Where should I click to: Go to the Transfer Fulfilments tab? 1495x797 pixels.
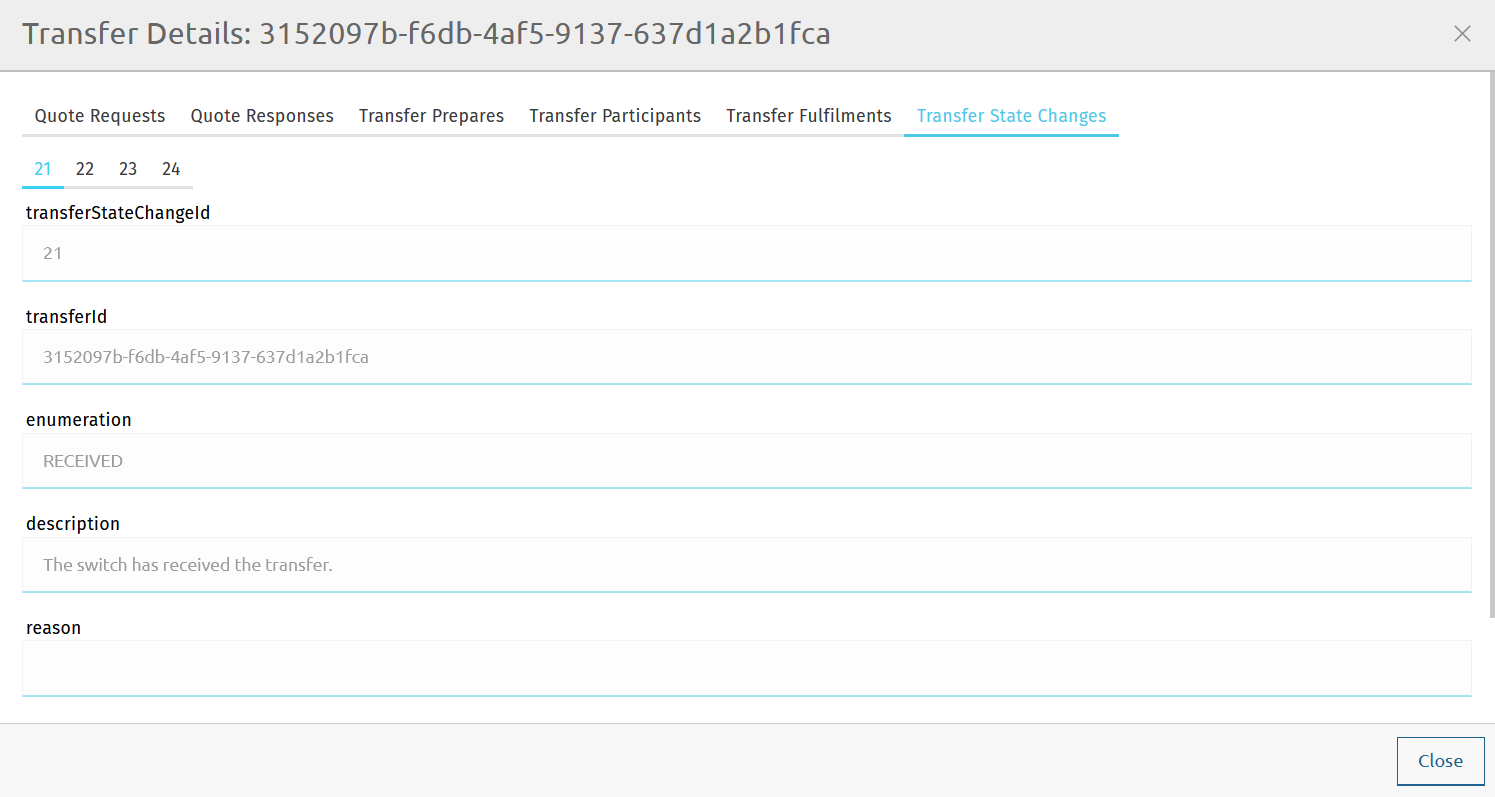[808, 116]
